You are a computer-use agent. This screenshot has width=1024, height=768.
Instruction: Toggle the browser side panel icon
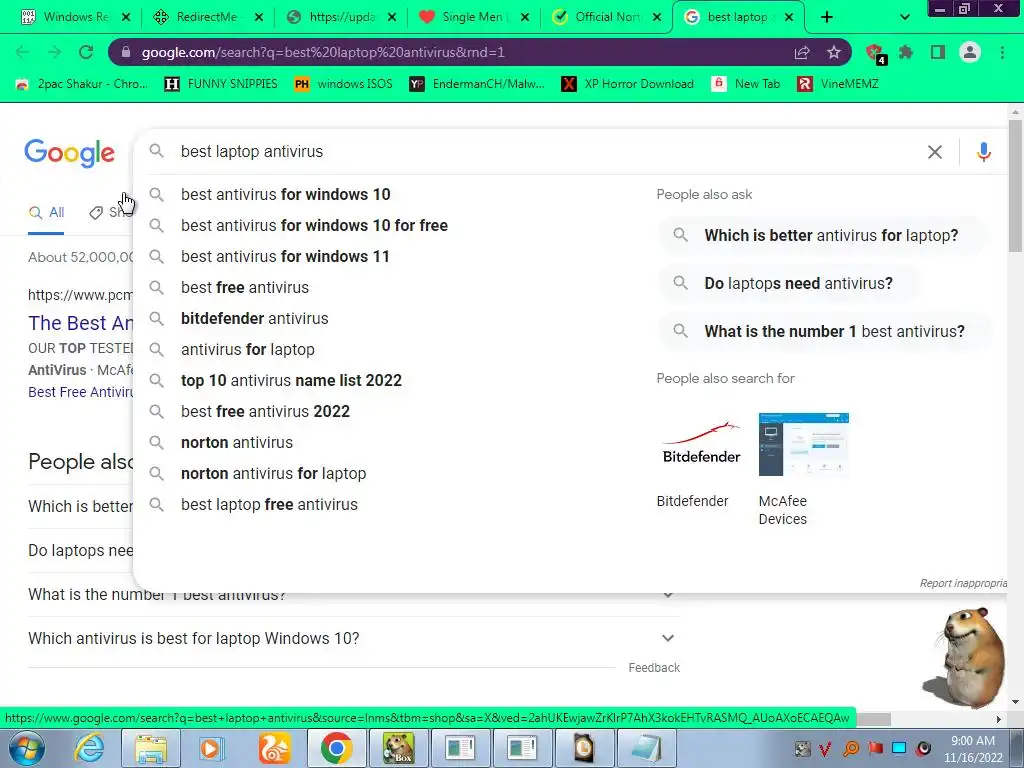click(x=938, y=52)
